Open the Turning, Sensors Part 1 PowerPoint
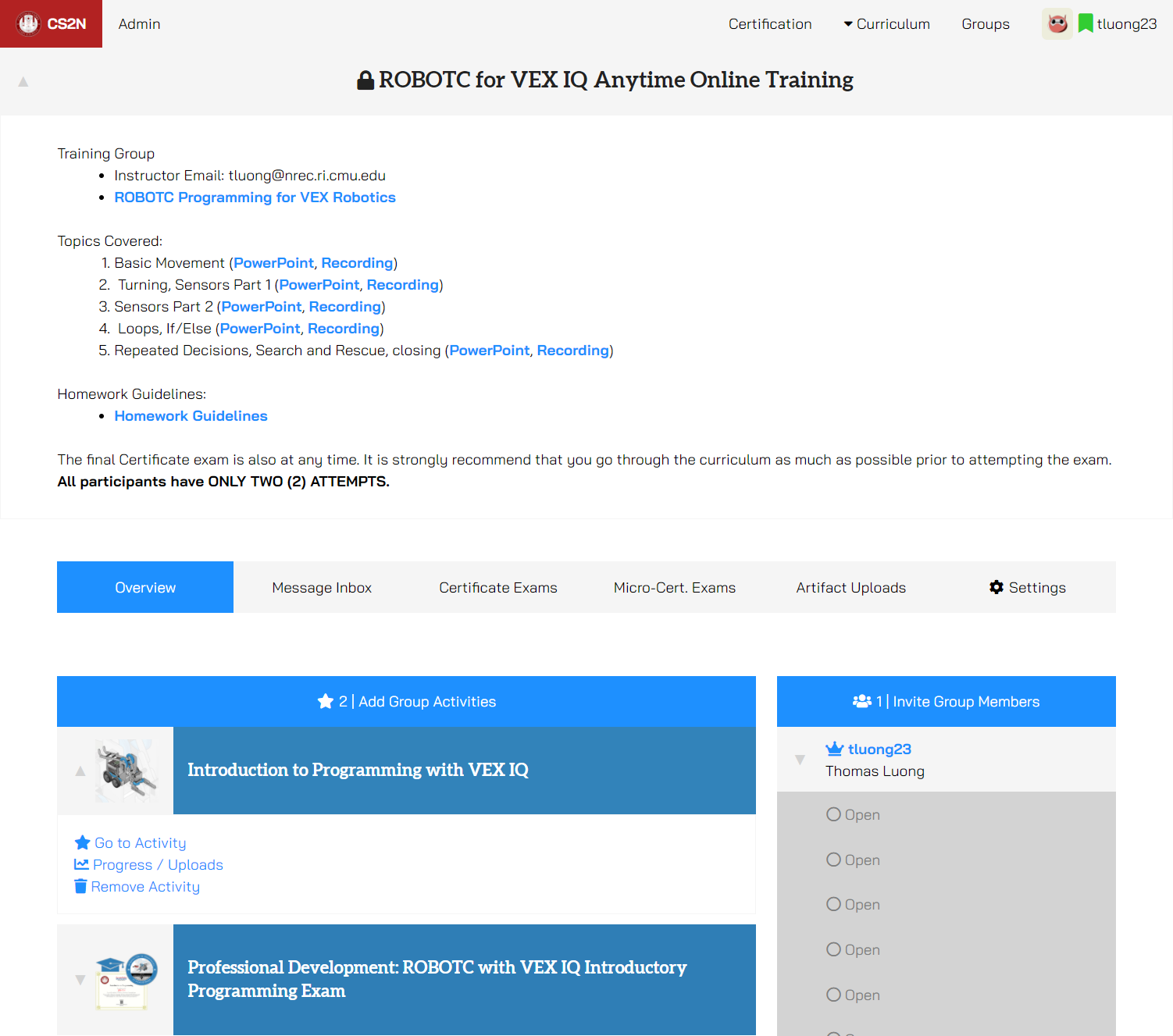The image size is (1173, 1036). 319,285
